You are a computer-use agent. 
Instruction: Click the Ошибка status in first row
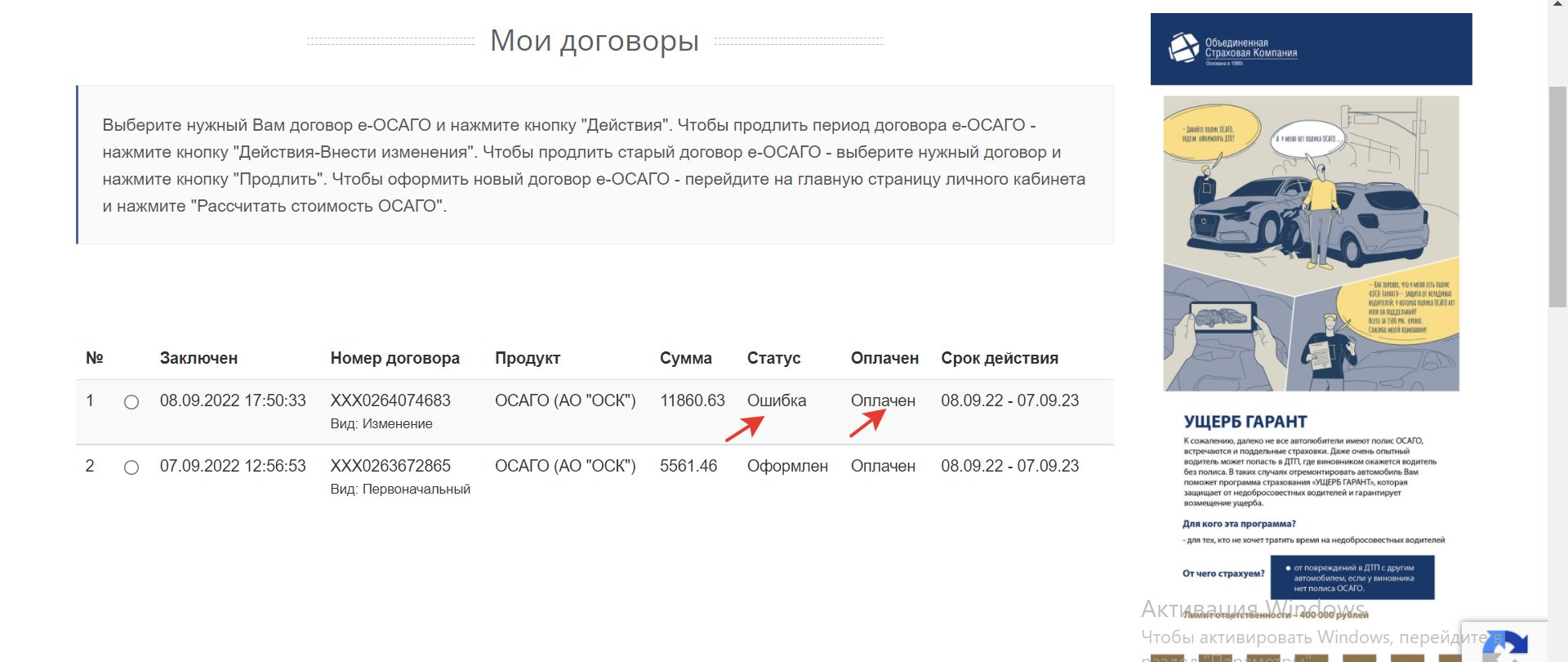tap(776, 400)
